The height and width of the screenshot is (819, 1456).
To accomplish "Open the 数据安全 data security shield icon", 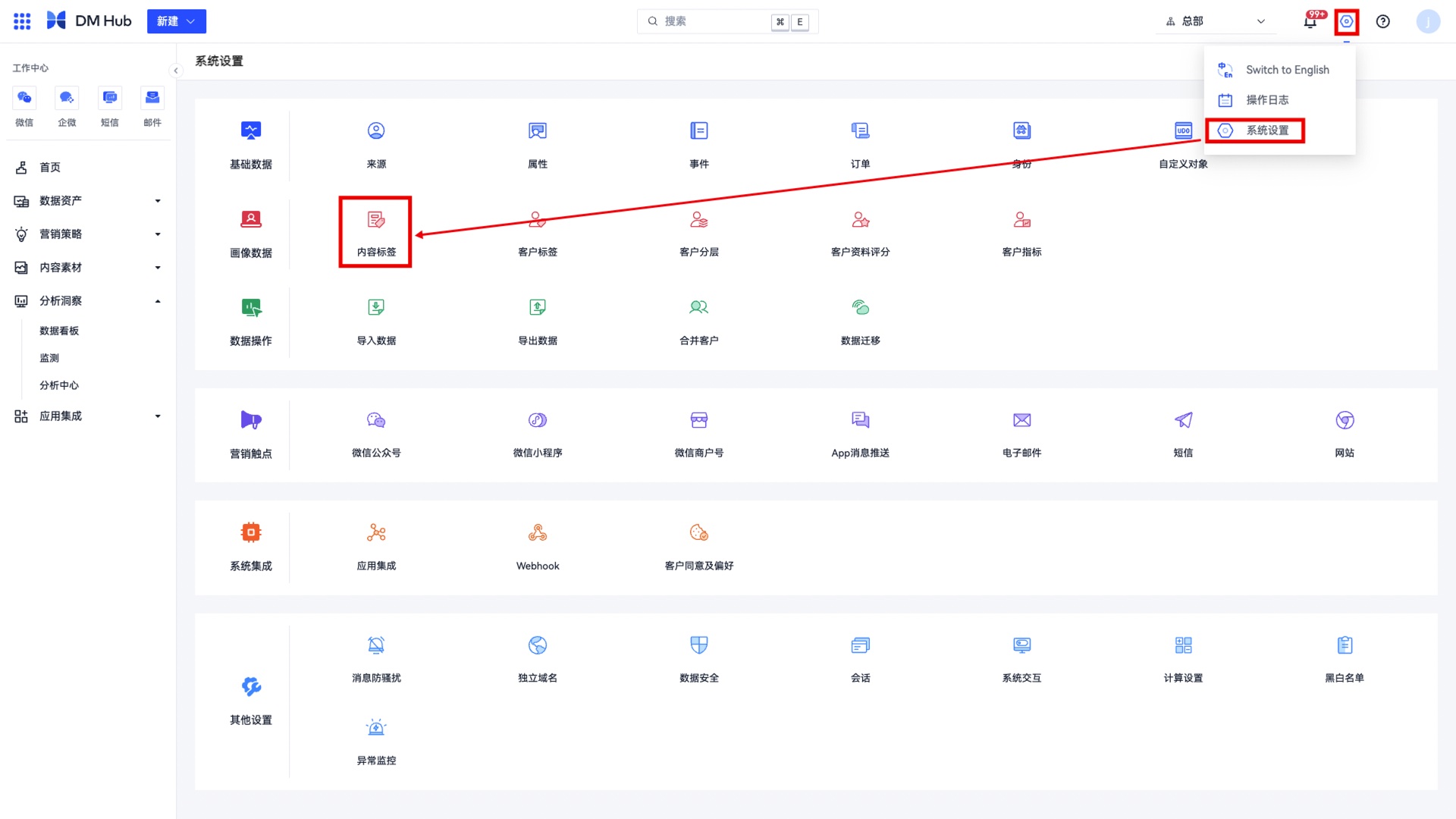I will (x=699, y=645).
